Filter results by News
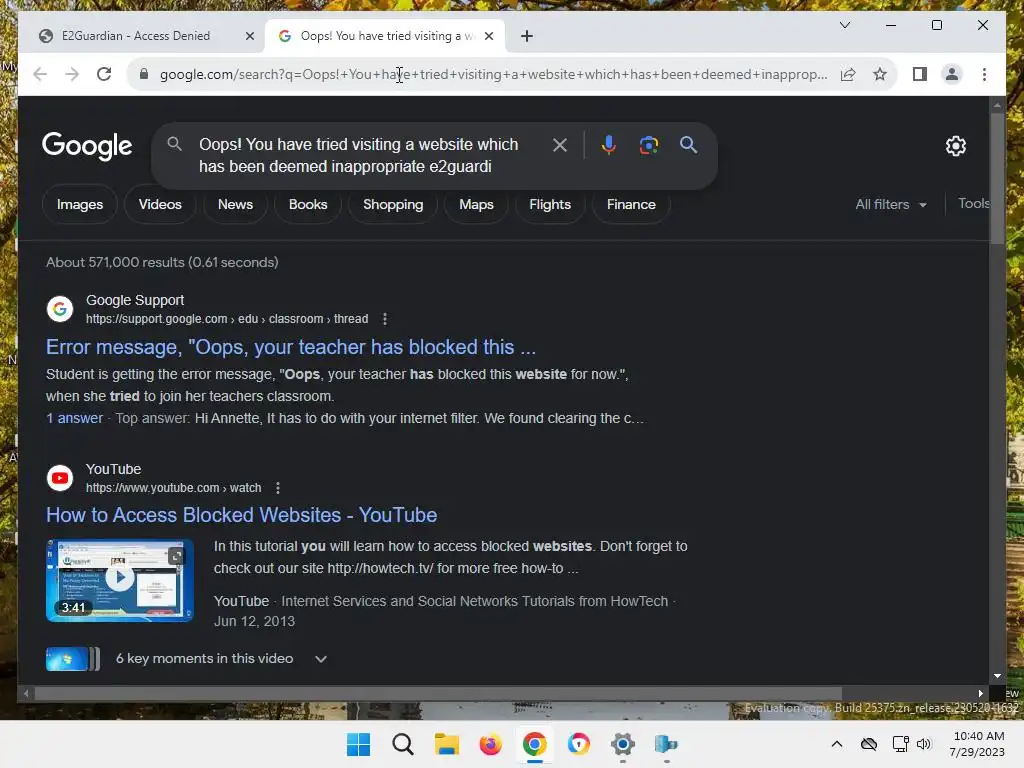Image resolution: width=1024 pixels, height=768 pixels. [235, 204]
